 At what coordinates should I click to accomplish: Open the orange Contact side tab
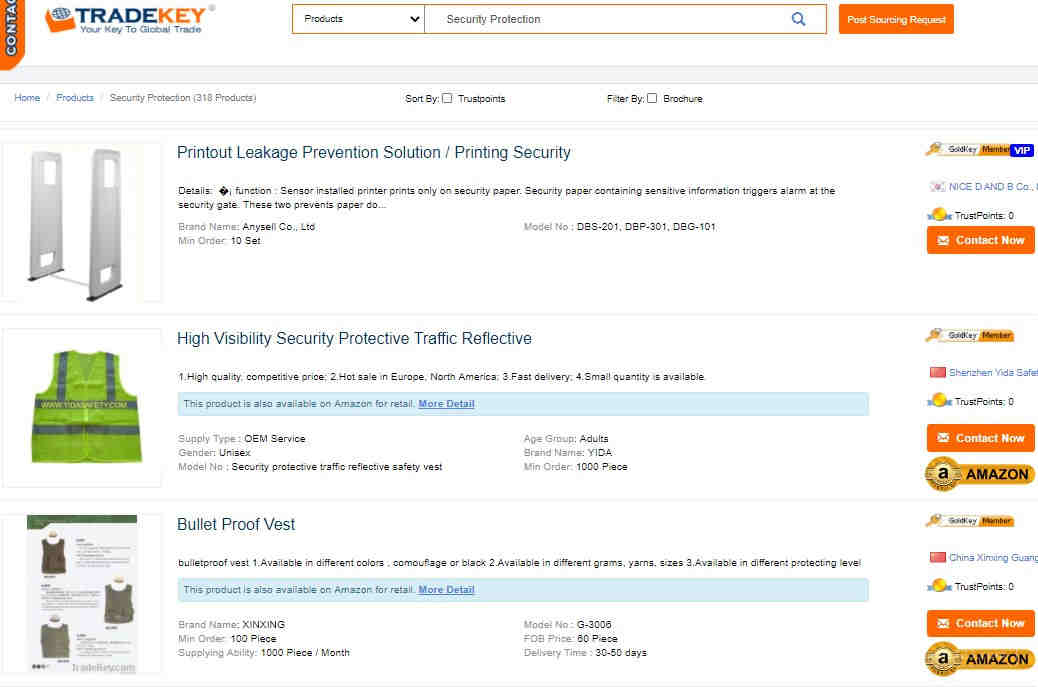click(x=11, y=33)
